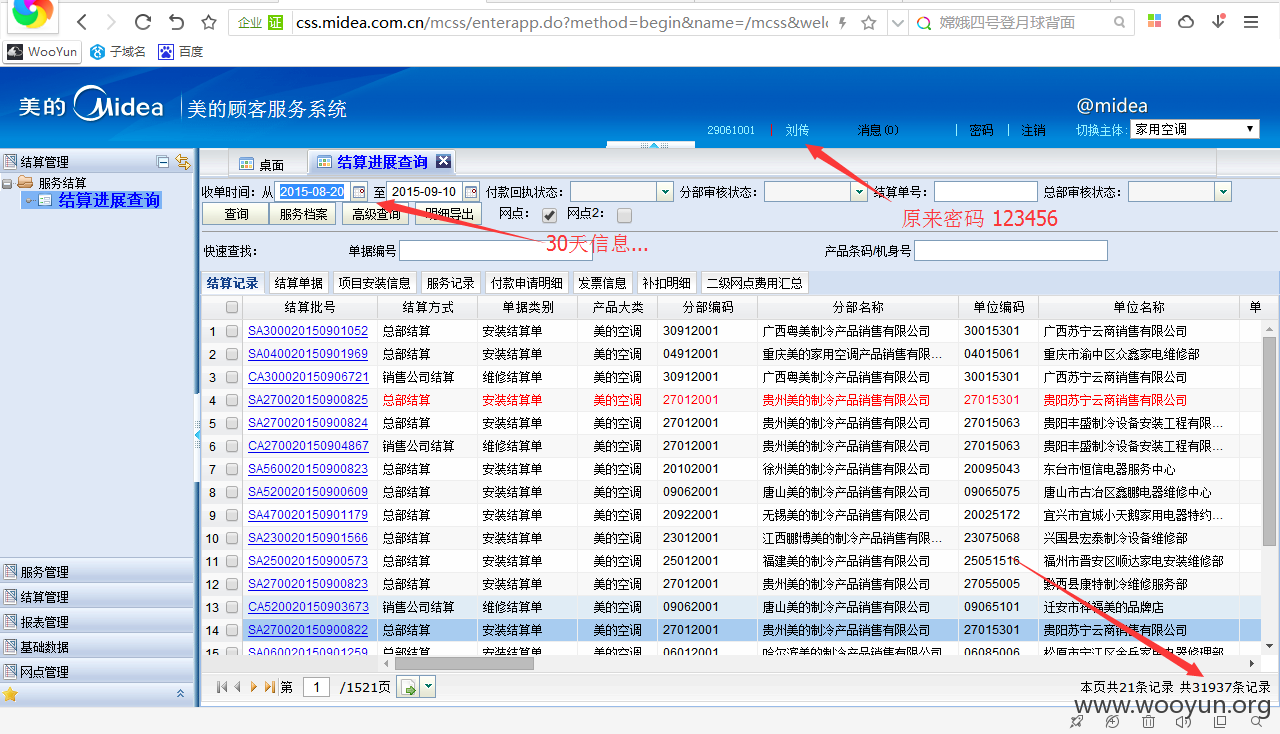Click the undo close tab arrow icon
The height and width of the screenshot is (734, 1280).
(176, 22)
